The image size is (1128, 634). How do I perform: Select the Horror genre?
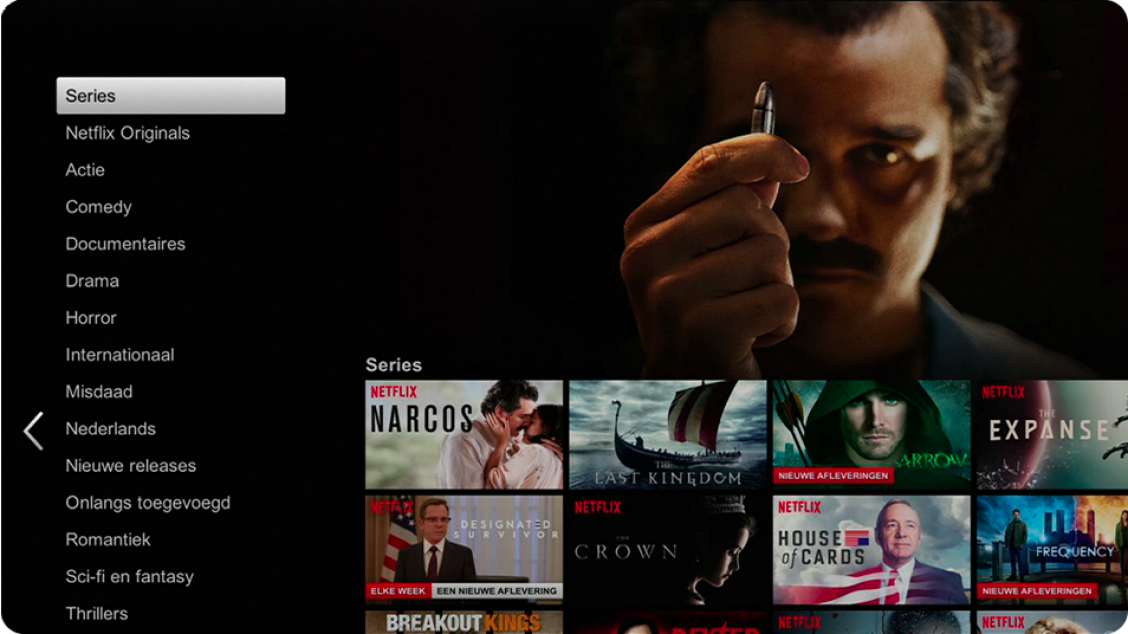click(91, 317)
